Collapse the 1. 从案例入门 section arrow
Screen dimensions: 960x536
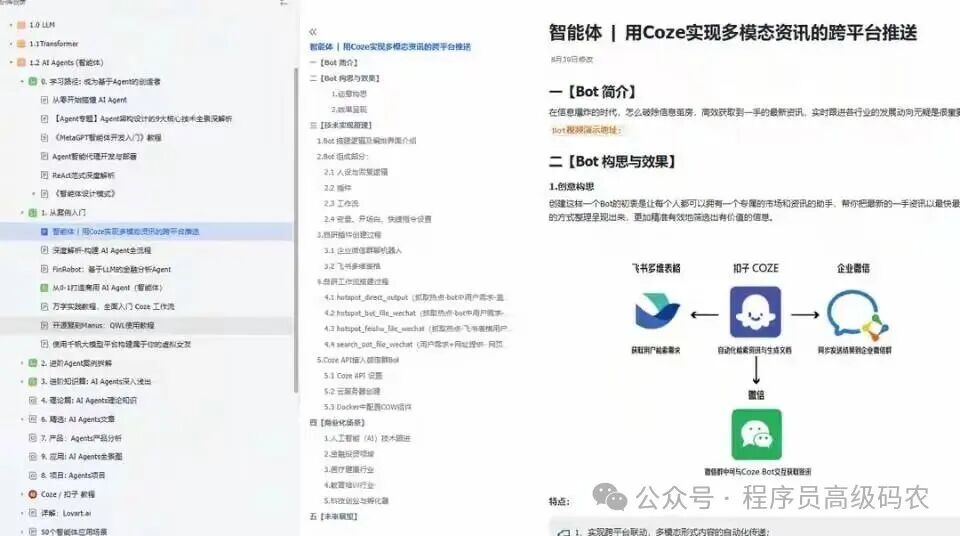[x=22, y=213]
